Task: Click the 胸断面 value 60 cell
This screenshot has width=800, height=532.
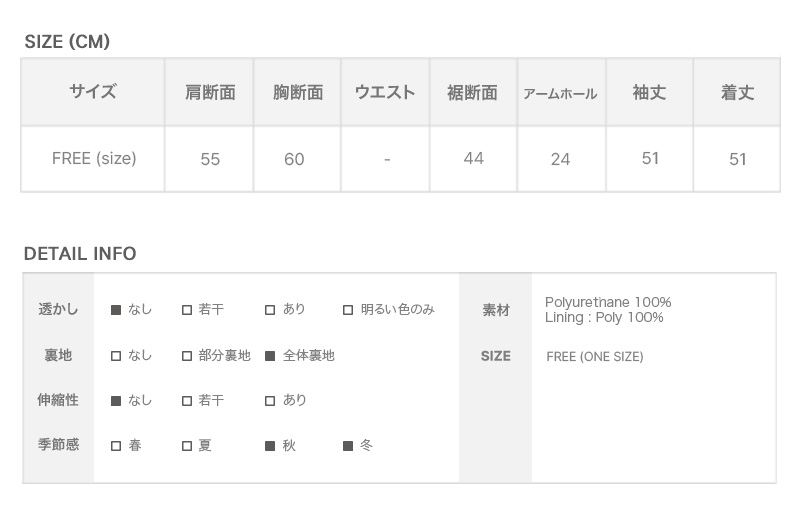Action: [x=294, y=159]
